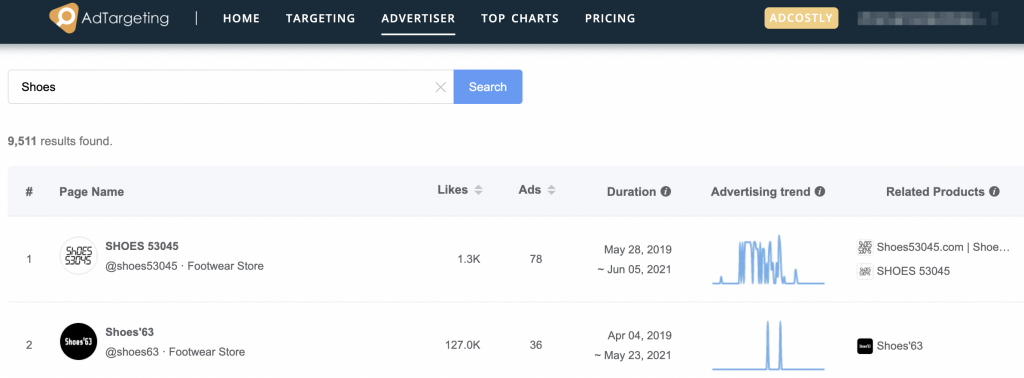Screen dimensions: 1024x378
Task: Sort results by Ads arrows
Action: 551,191
